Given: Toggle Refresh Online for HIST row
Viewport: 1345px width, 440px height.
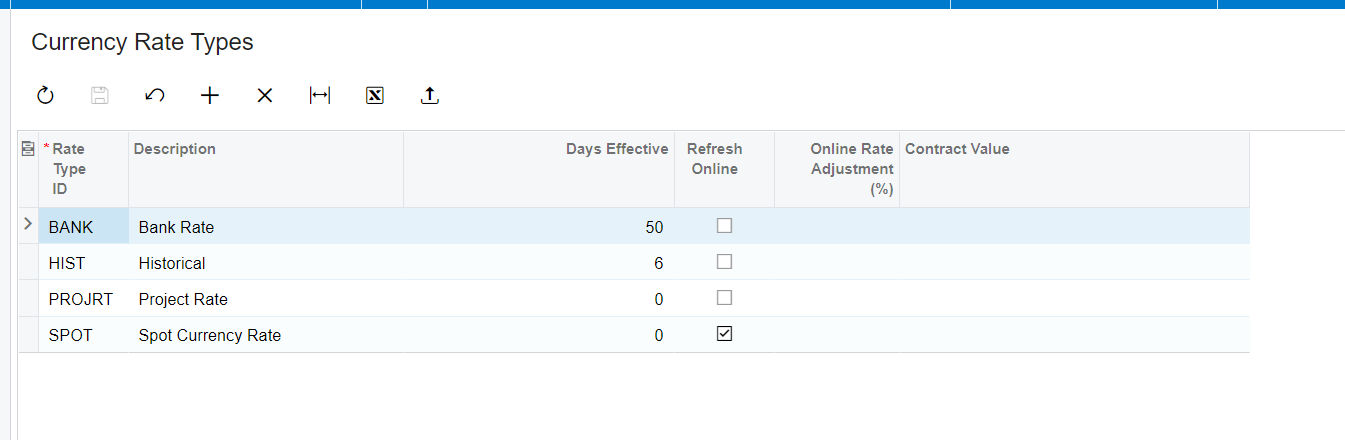Looking at the screenshot, I should (x=724, y=262).
